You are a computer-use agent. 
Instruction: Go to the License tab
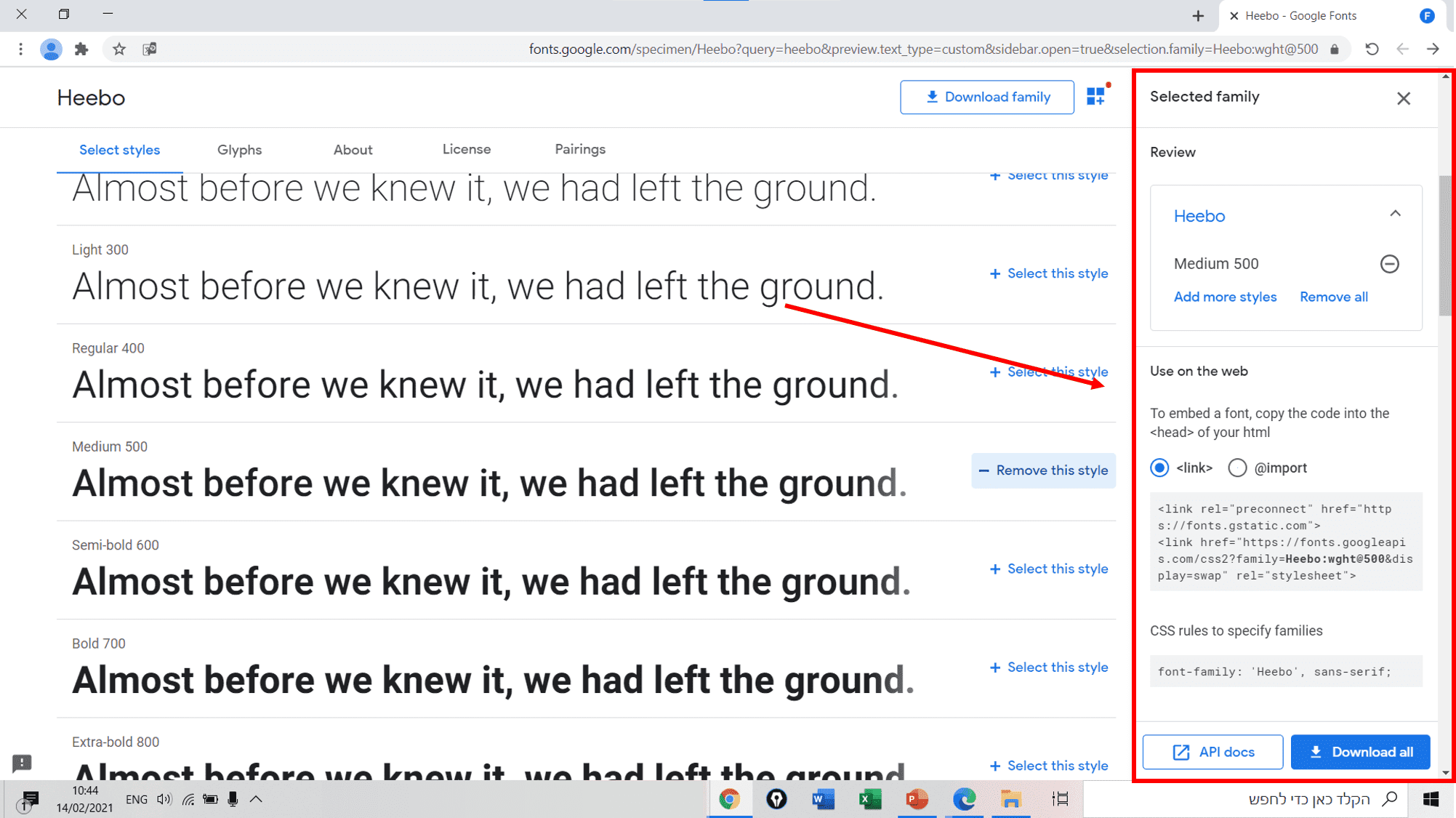point(466,149)
